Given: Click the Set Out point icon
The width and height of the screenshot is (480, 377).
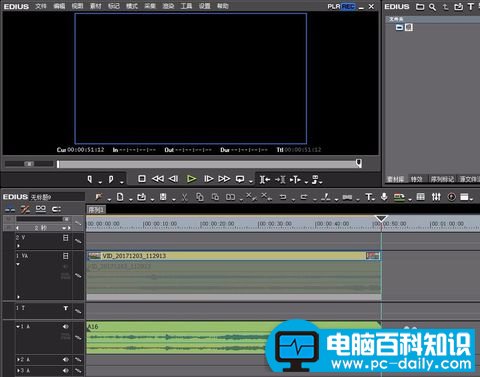Looking at the screenshot, I should click(111, 179).
